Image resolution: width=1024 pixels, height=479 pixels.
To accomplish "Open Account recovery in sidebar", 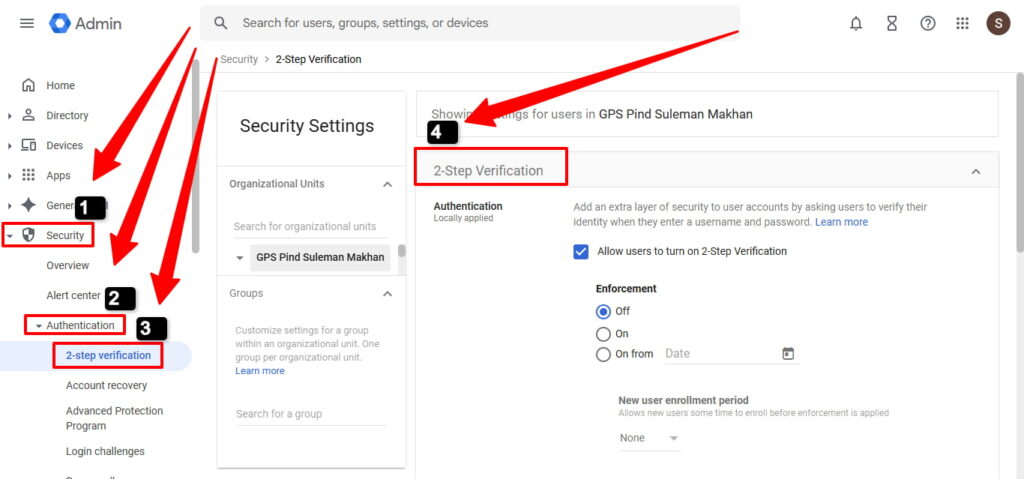I will click(106, 385).
